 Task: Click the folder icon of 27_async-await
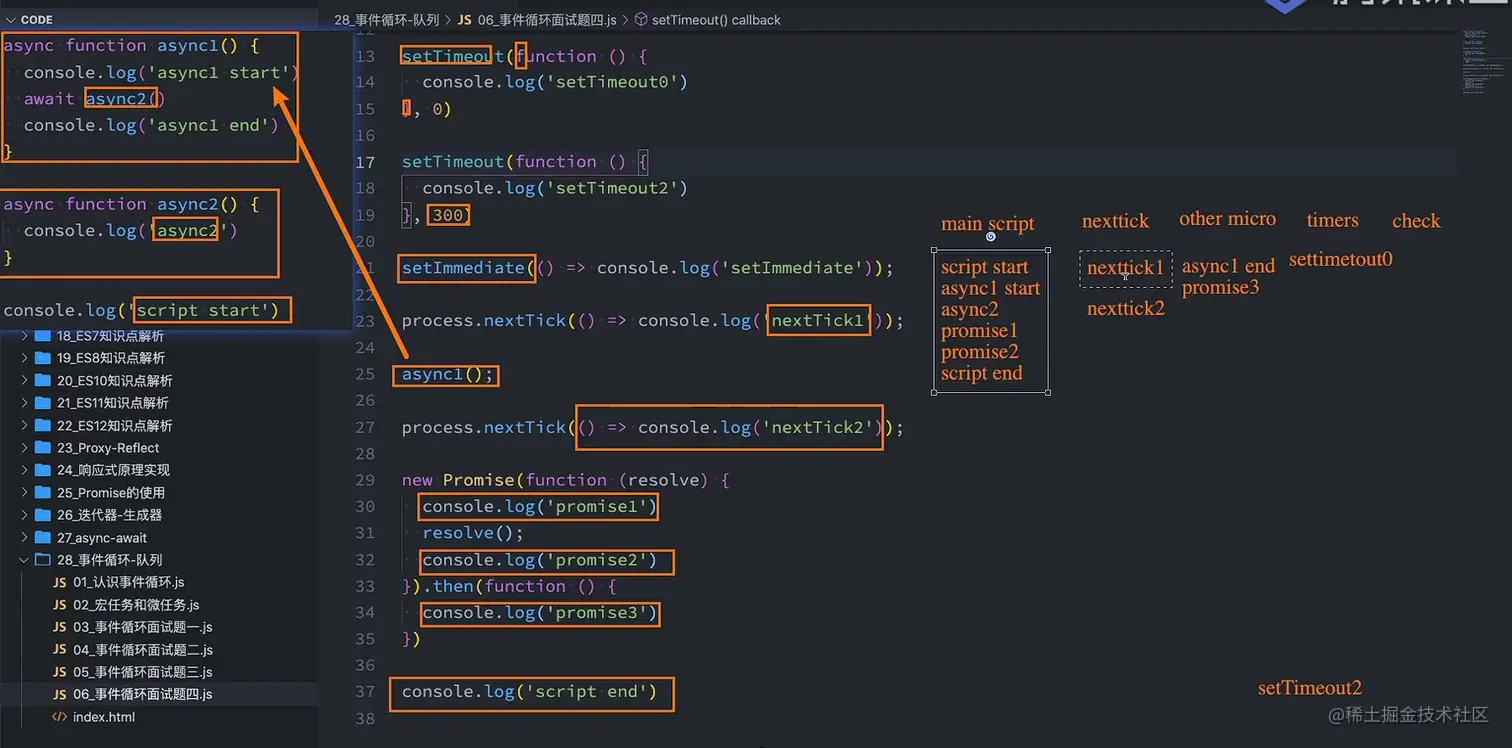[x=42, y=537]
